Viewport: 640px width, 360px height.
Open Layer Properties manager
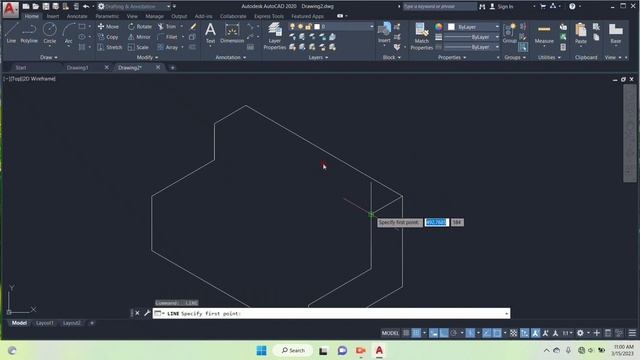point(275,36)
